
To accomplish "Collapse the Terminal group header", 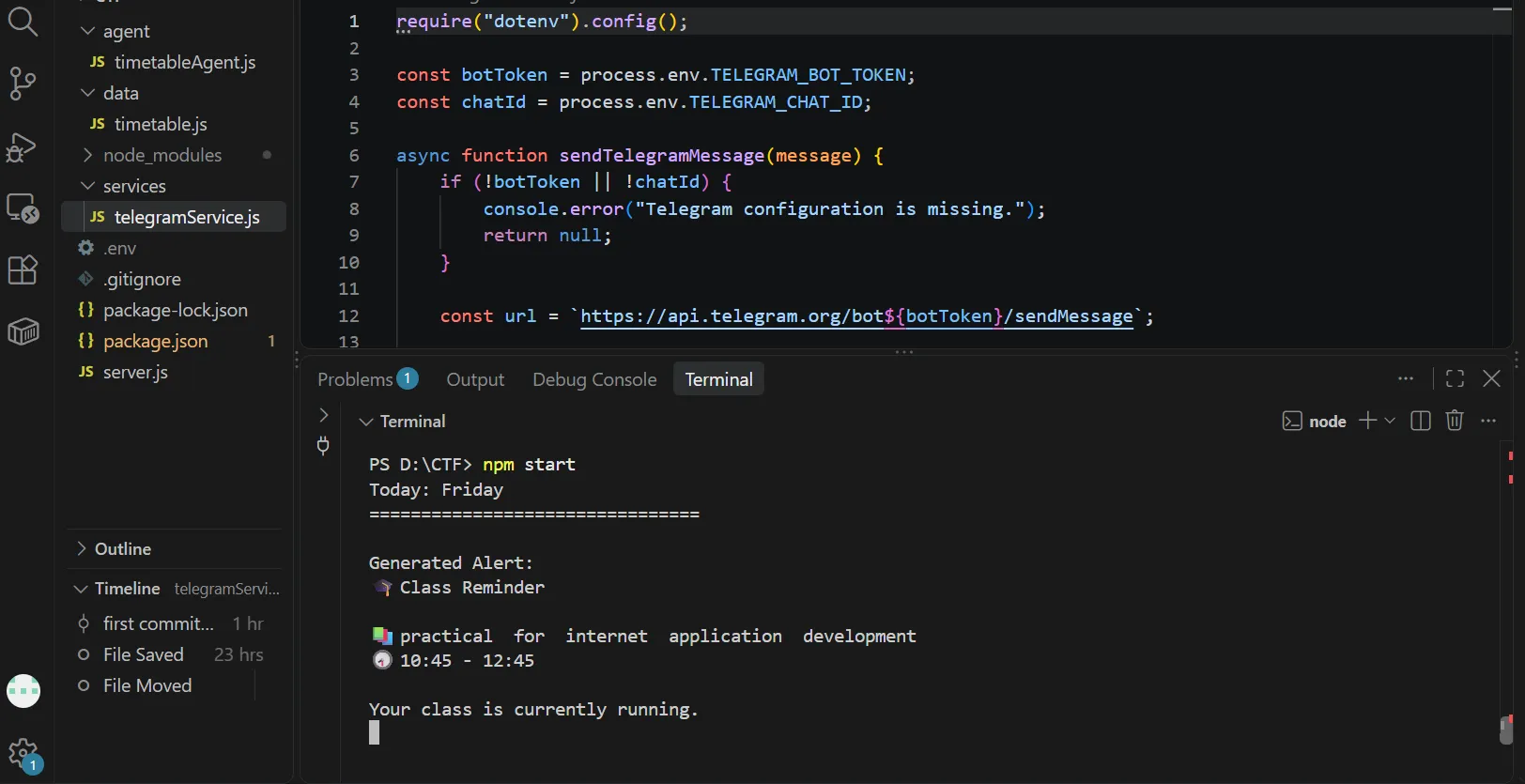I will (366, 422).
